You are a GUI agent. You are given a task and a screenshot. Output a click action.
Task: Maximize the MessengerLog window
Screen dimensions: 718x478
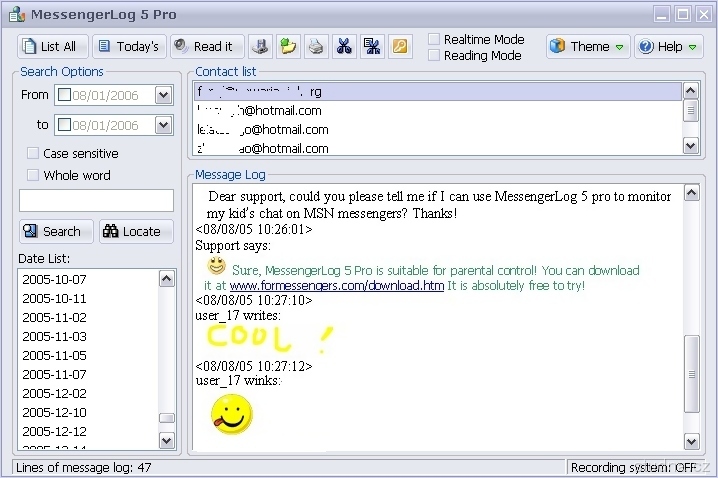[683, 14]
